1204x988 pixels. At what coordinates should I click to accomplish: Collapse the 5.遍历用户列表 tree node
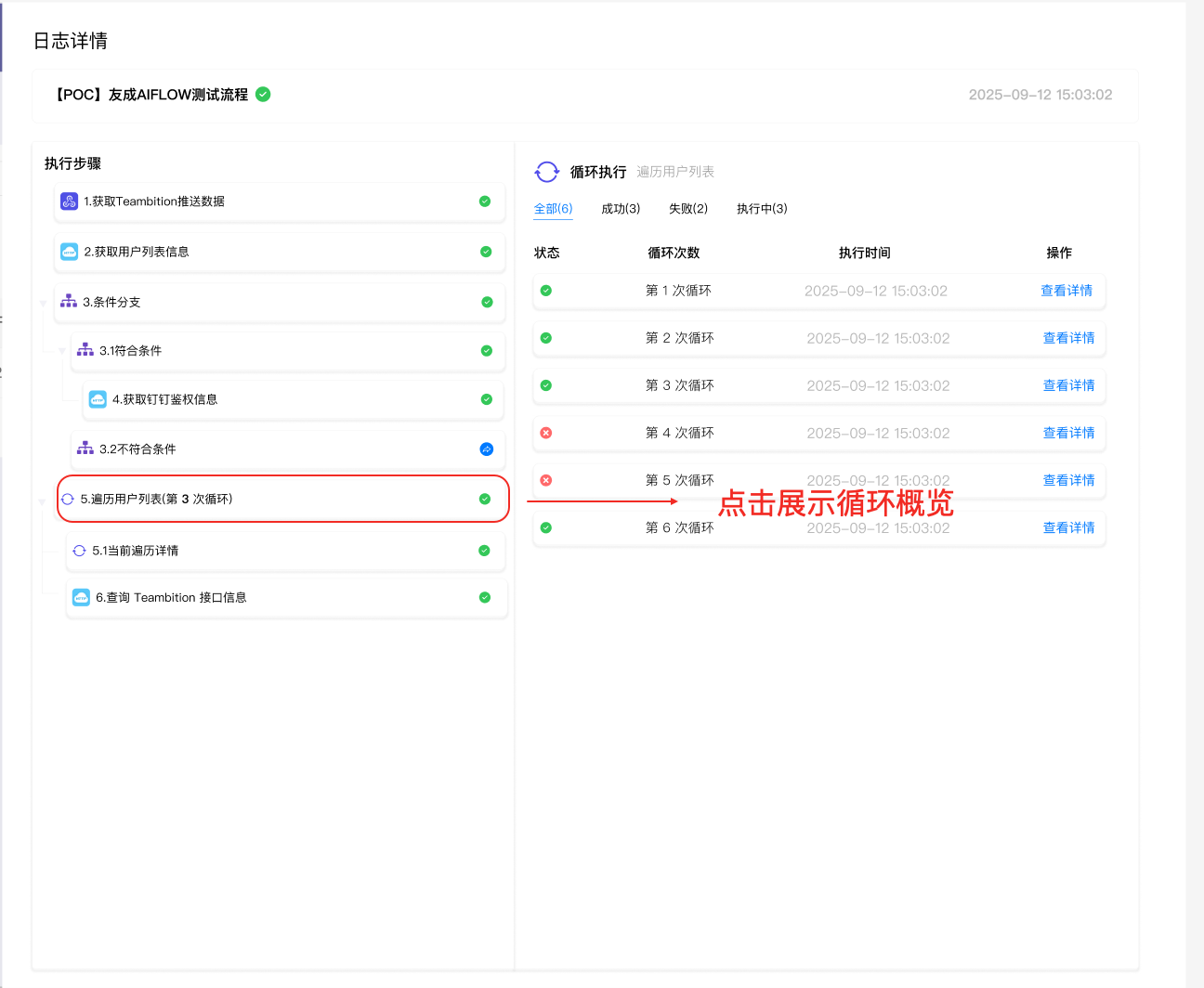pos(42,501)
